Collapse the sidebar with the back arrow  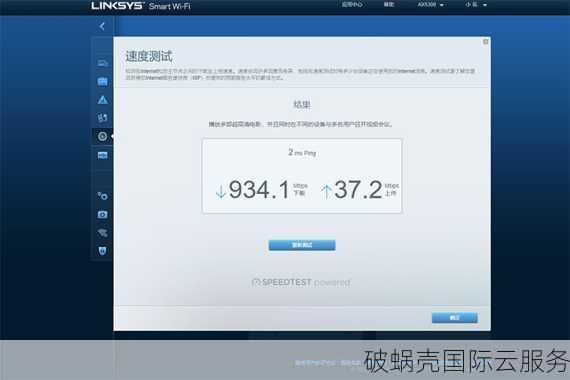(x=102, y=26)
